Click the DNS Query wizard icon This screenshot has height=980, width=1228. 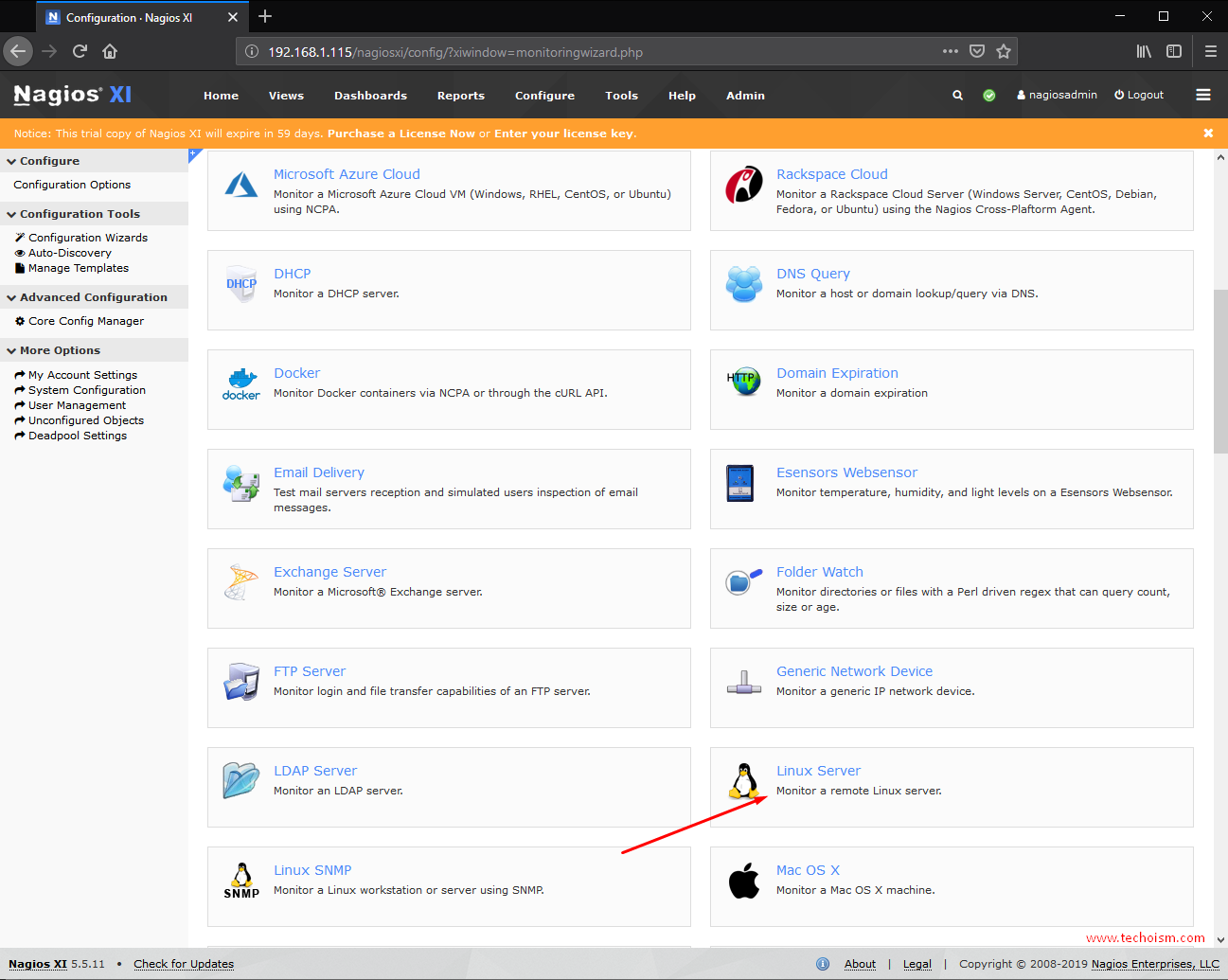click(x=744, y=283)
